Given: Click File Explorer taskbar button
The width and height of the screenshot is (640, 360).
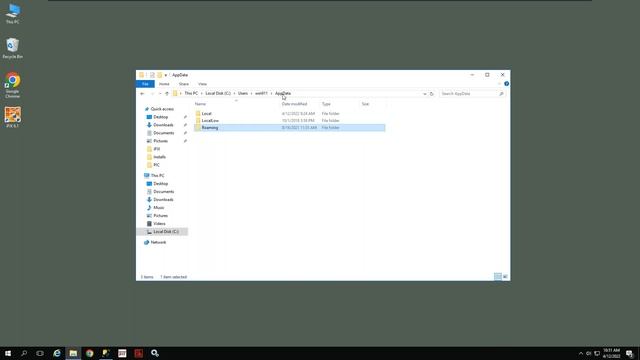Looking at the screenshot, I should (x=73, y=353).
